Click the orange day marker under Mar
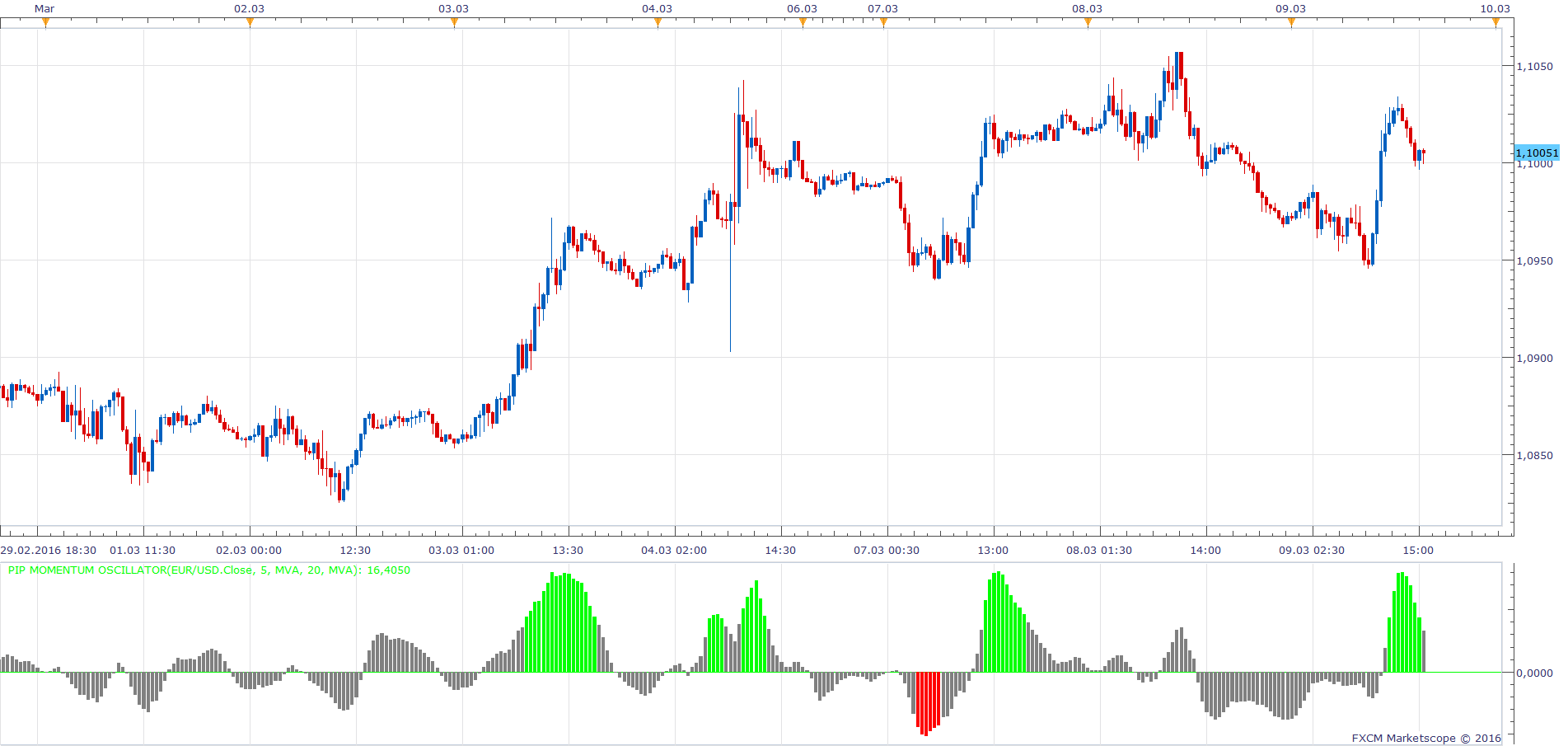 tap(45, 22)
